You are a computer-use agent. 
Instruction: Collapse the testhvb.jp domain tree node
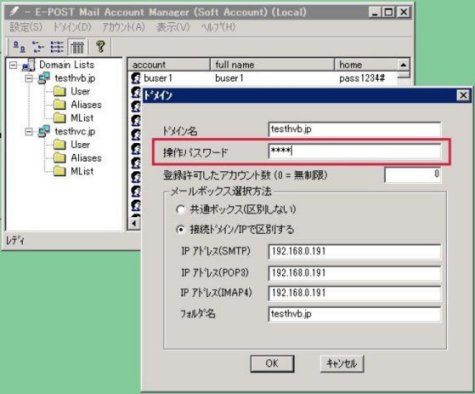click(29, 78)
